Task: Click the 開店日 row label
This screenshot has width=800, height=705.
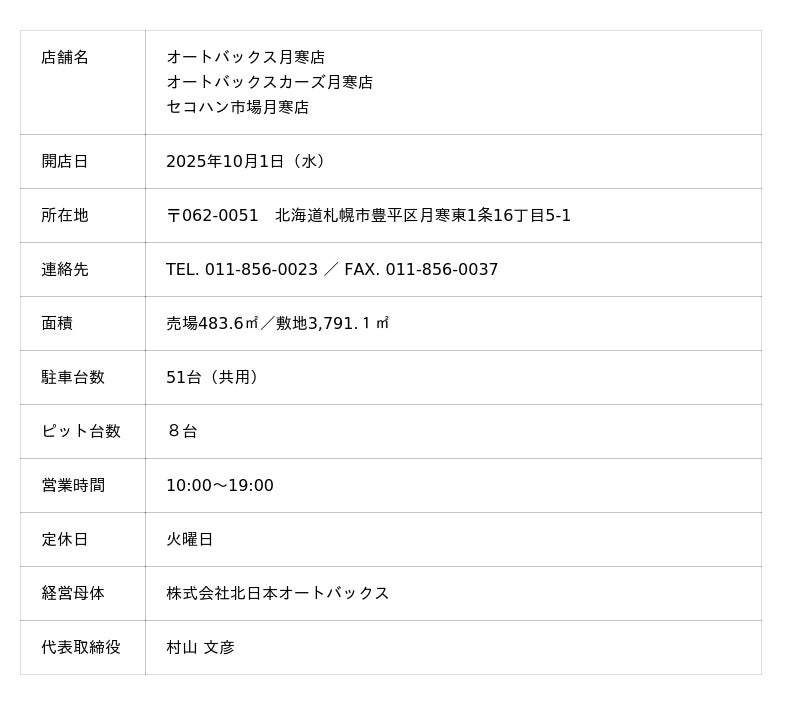Action: [65, 162]
